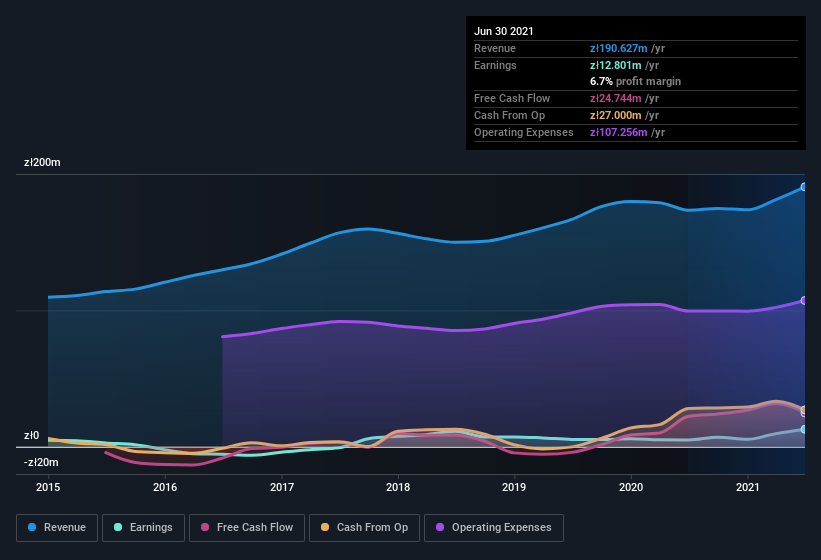The height and width of the screenshot is (560, 821).
Task: Toggle the Operating Expenses legend button
Action: (x=494, y=528)
